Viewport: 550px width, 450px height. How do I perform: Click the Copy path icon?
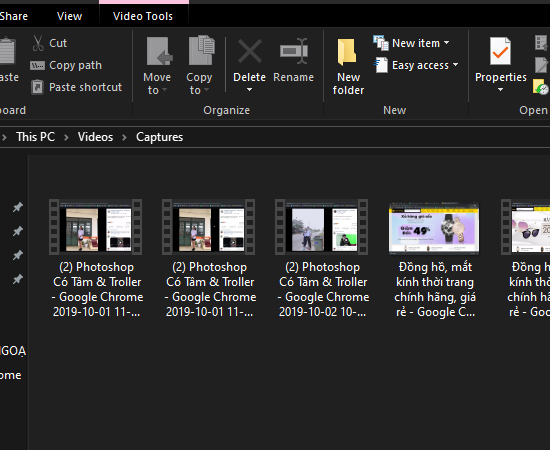(x=37, y=66)
